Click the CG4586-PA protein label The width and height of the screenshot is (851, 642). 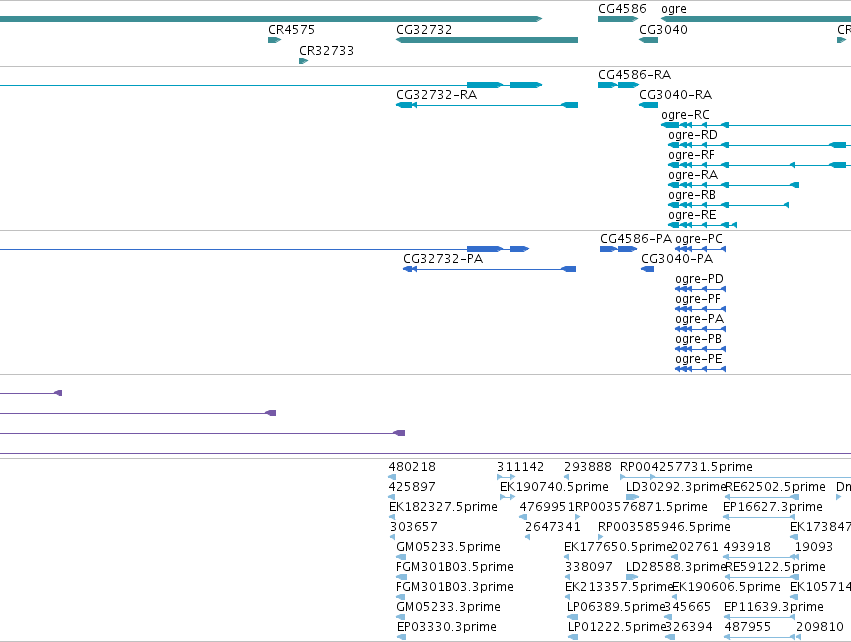636,239
